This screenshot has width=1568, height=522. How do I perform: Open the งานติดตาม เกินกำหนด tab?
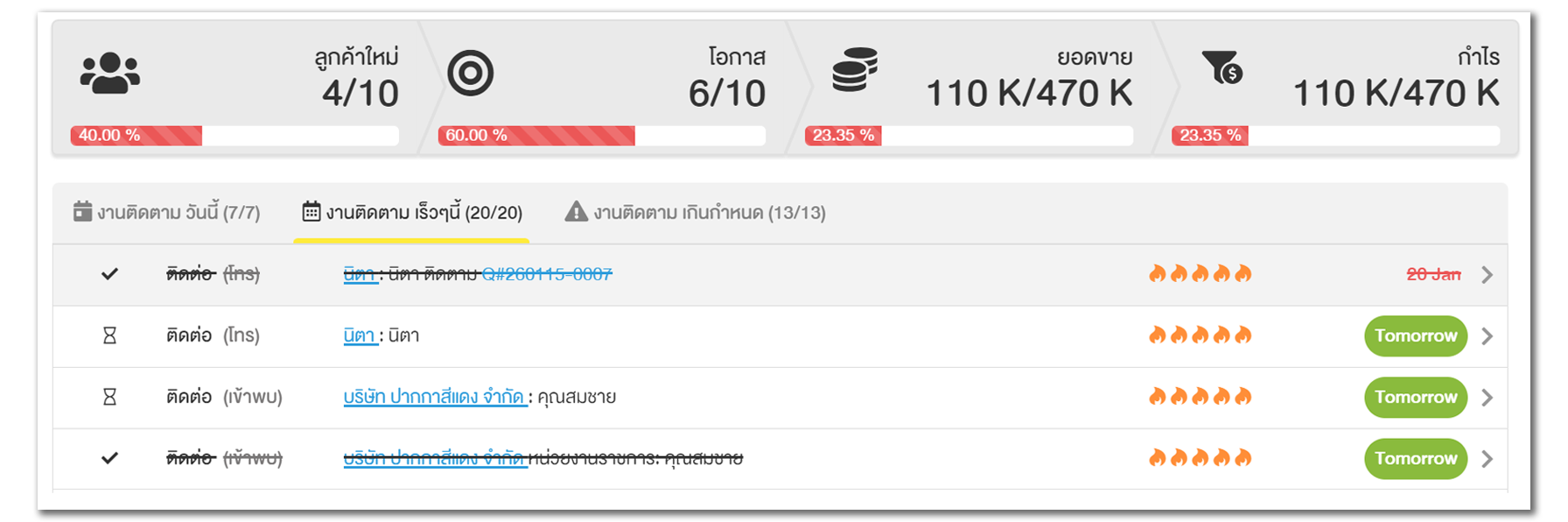[x=709, y=212]
